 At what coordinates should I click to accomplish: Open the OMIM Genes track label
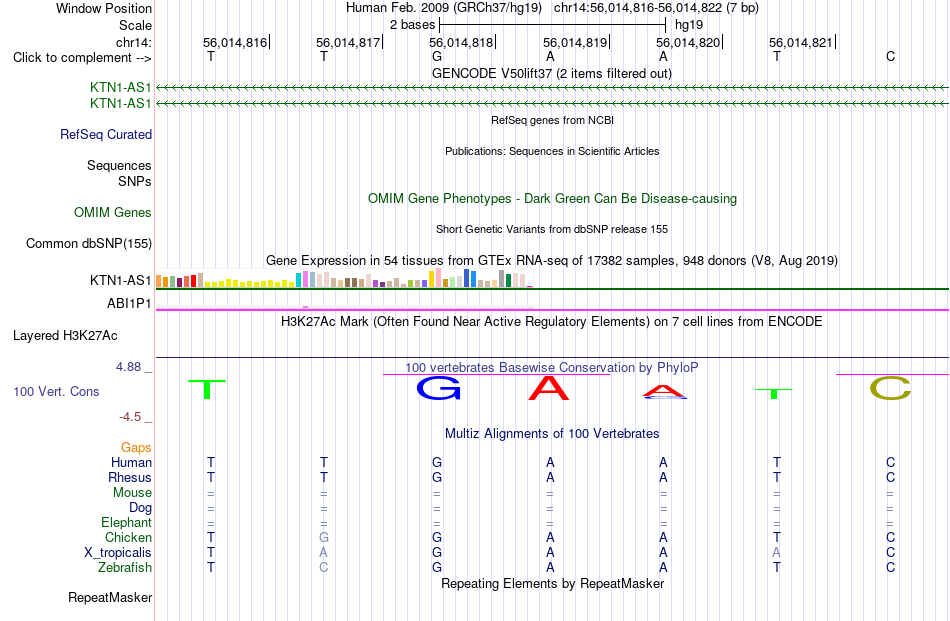(x=112, y=213)
